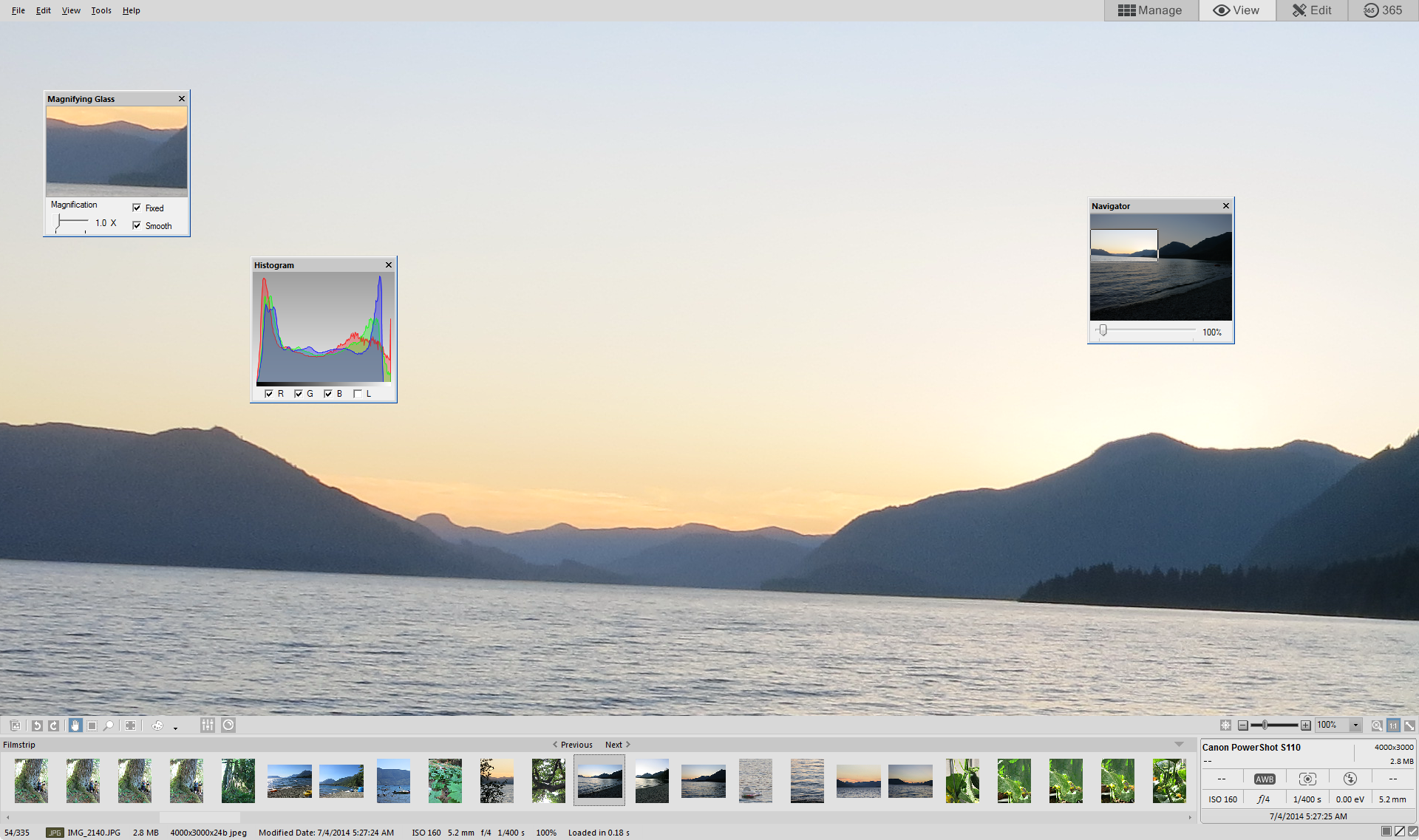This screenshot has width=1419, height=840.
Task: Click the rotate right icon
Action: (54, 725)
